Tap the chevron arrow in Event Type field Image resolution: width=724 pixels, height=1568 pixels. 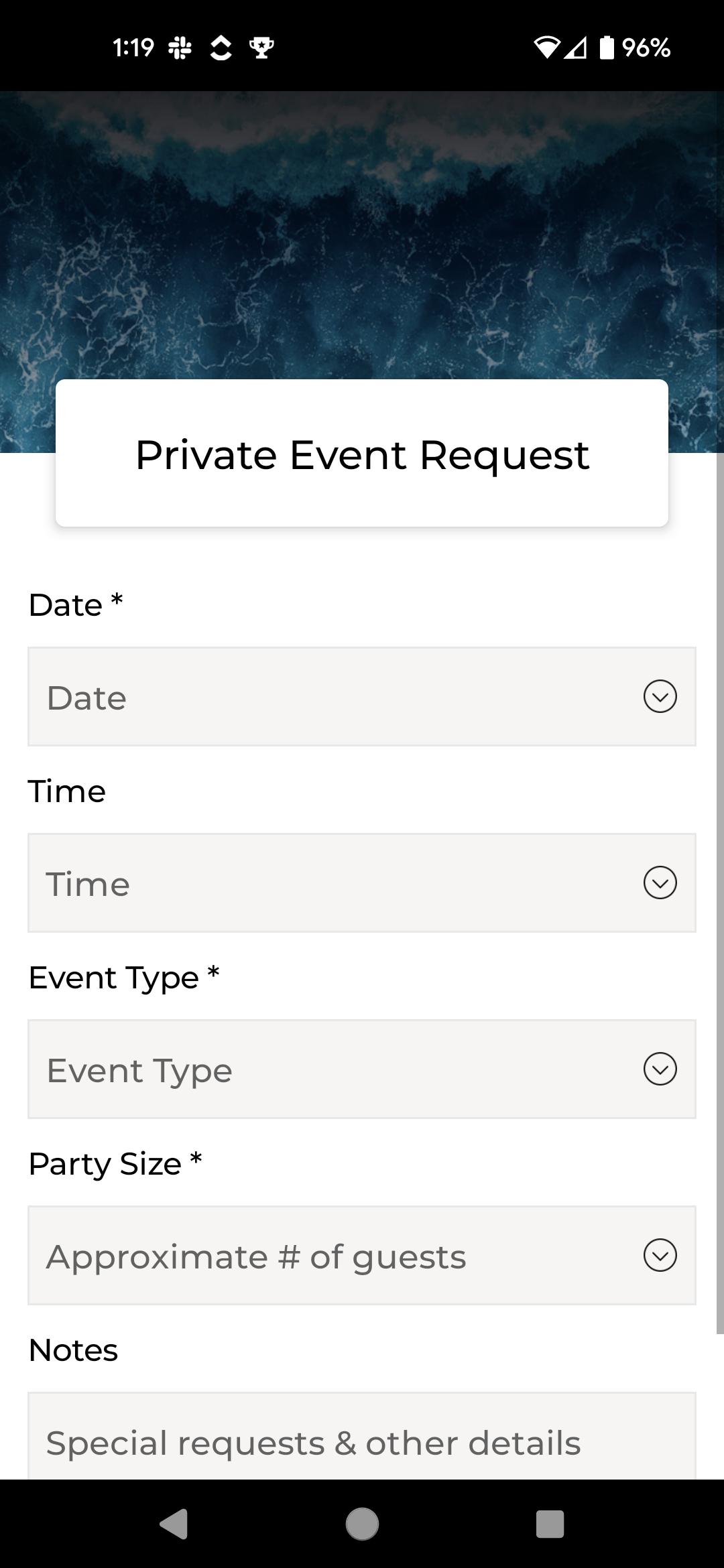click(x=660, y=1069)
